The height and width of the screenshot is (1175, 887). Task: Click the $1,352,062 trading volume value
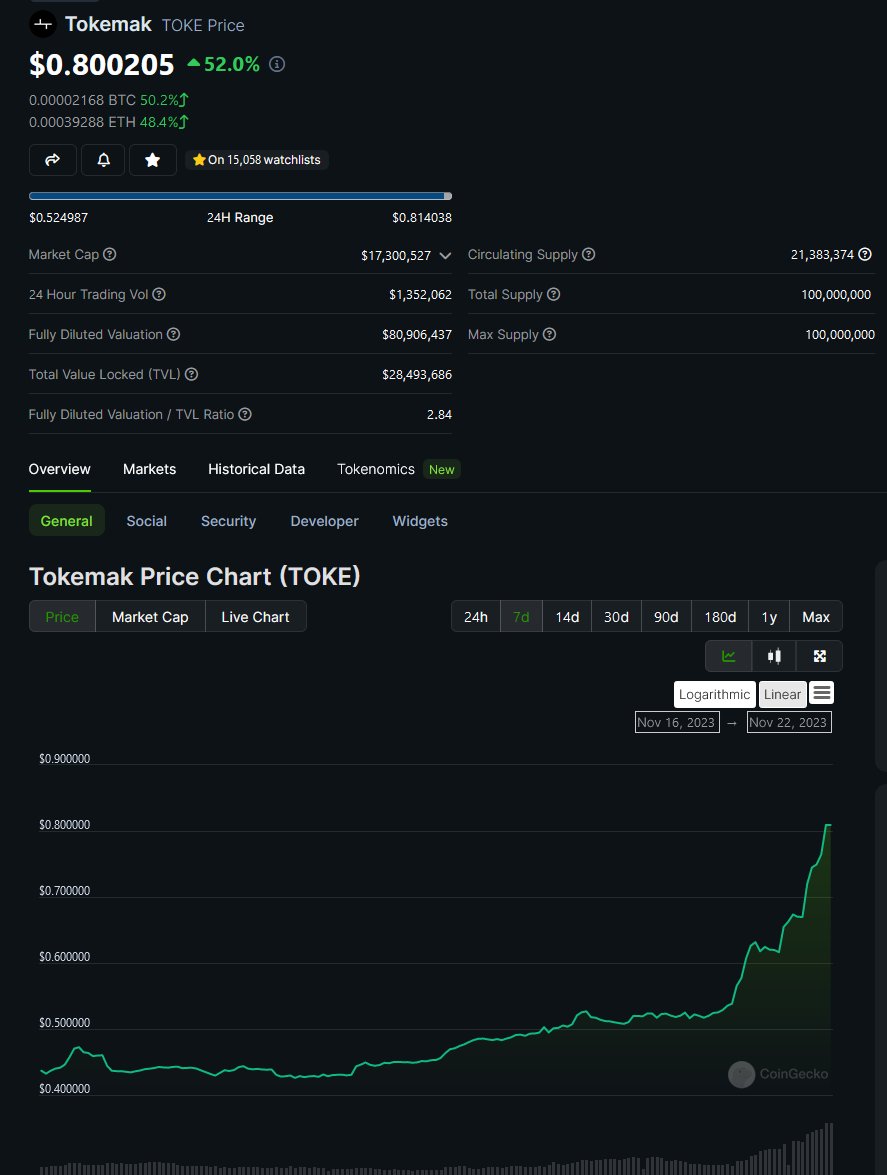click(x=420, y=295)
